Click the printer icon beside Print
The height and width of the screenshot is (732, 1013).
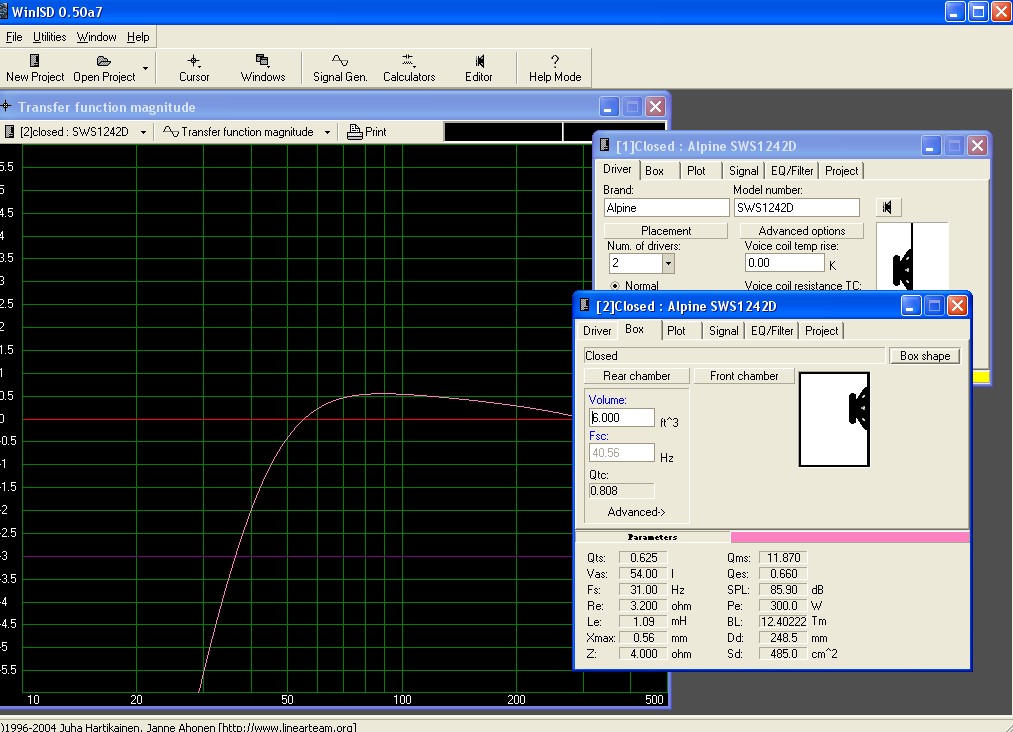pos(354,132)
